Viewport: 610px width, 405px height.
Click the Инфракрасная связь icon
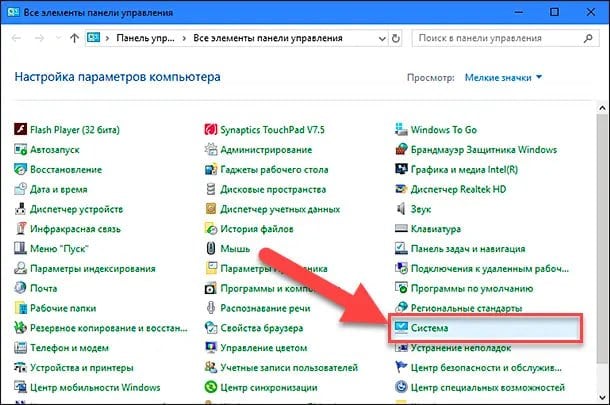(x=20, y=228)
